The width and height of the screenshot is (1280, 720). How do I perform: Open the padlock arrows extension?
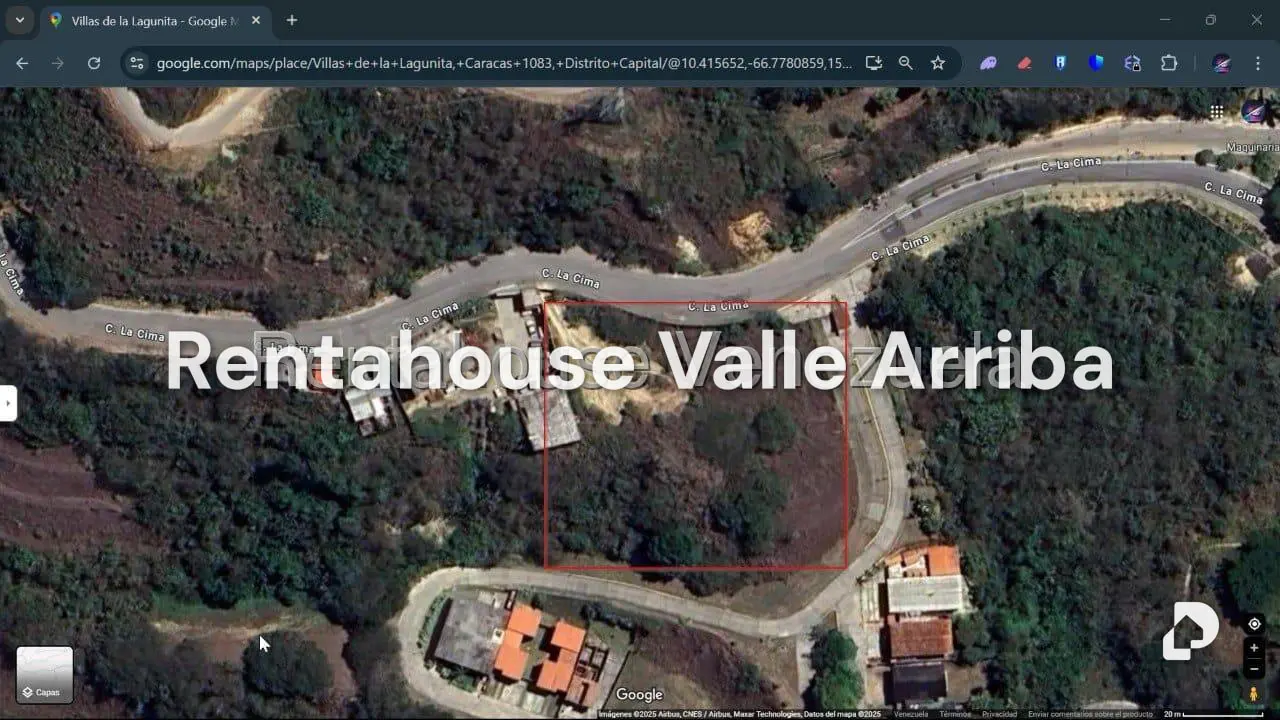(x=1132, y=63)
